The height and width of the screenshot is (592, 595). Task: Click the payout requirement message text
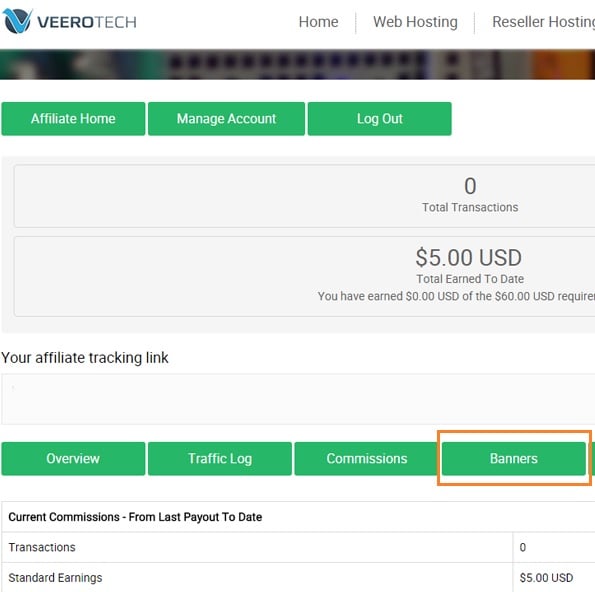click(x=456, y=296)
